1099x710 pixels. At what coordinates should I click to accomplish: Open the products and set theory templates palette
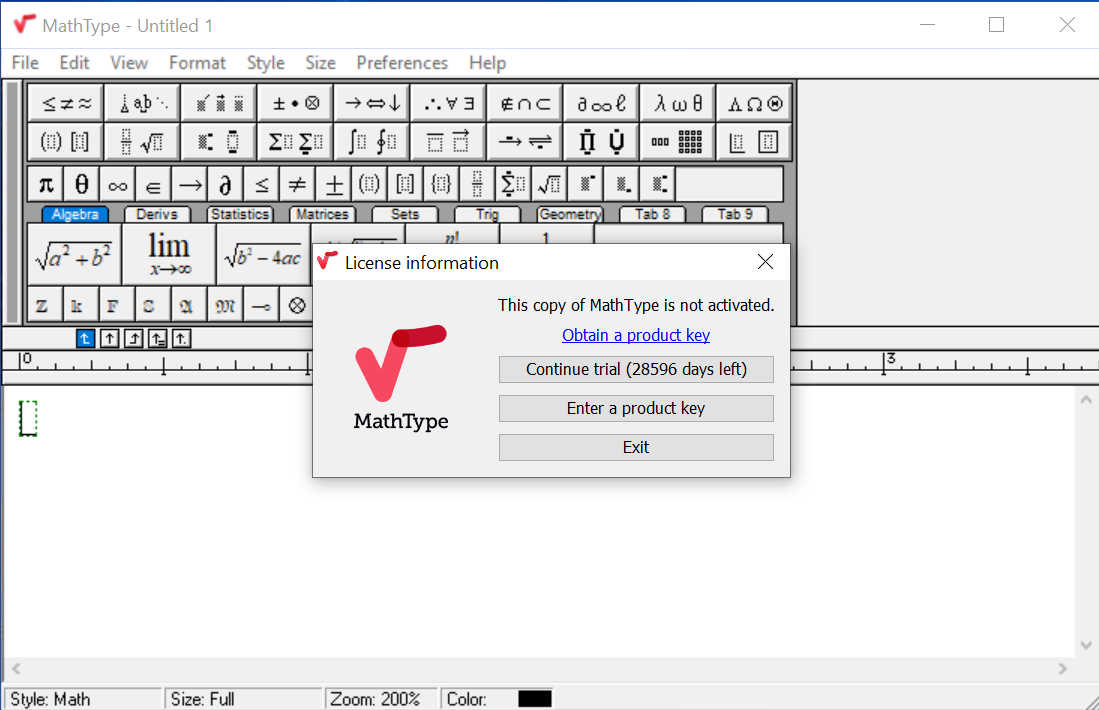click(x=601, y=142)
